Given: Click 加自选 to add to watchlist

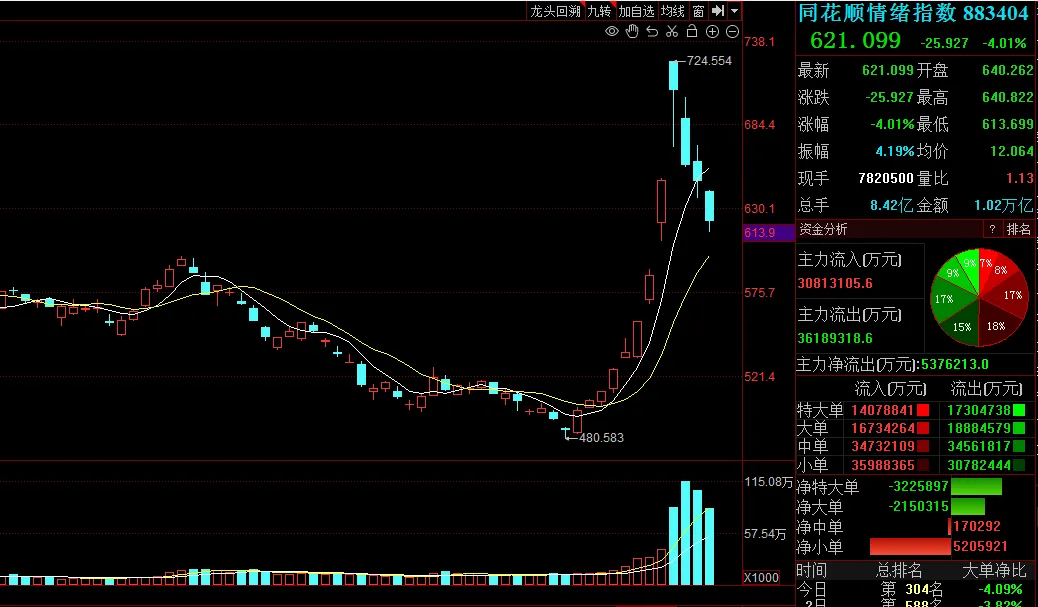Looking at the screenshot, I should 636,11.
